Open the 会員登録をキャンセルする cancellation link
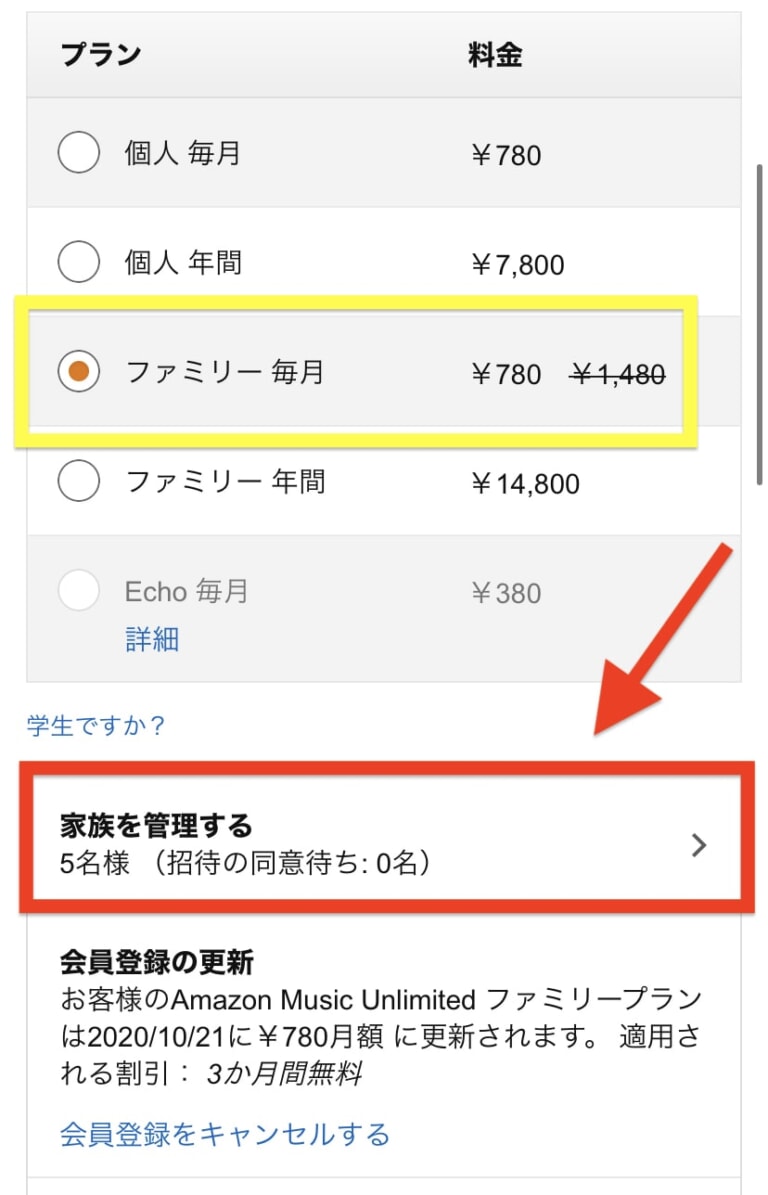The height and width of the screenshot is (1195, 768). coord(220,1134)
